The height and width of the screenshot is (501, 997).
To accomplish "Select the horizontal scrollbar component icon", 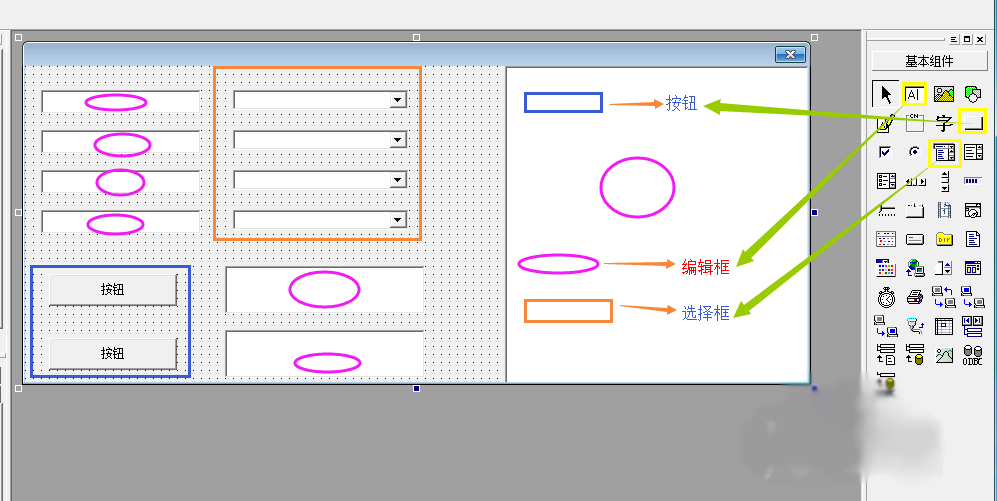I will 914,181.
